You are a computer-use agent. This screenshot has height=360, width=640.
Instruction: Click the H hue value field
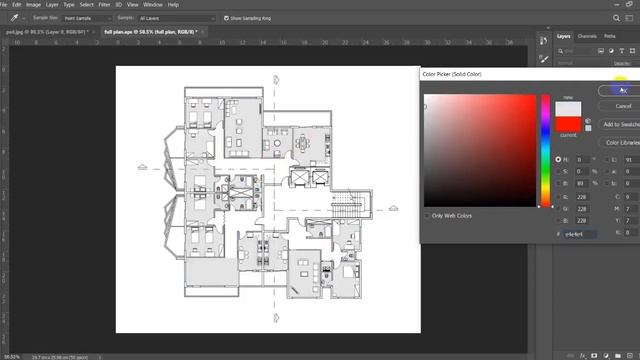[582, 160]
